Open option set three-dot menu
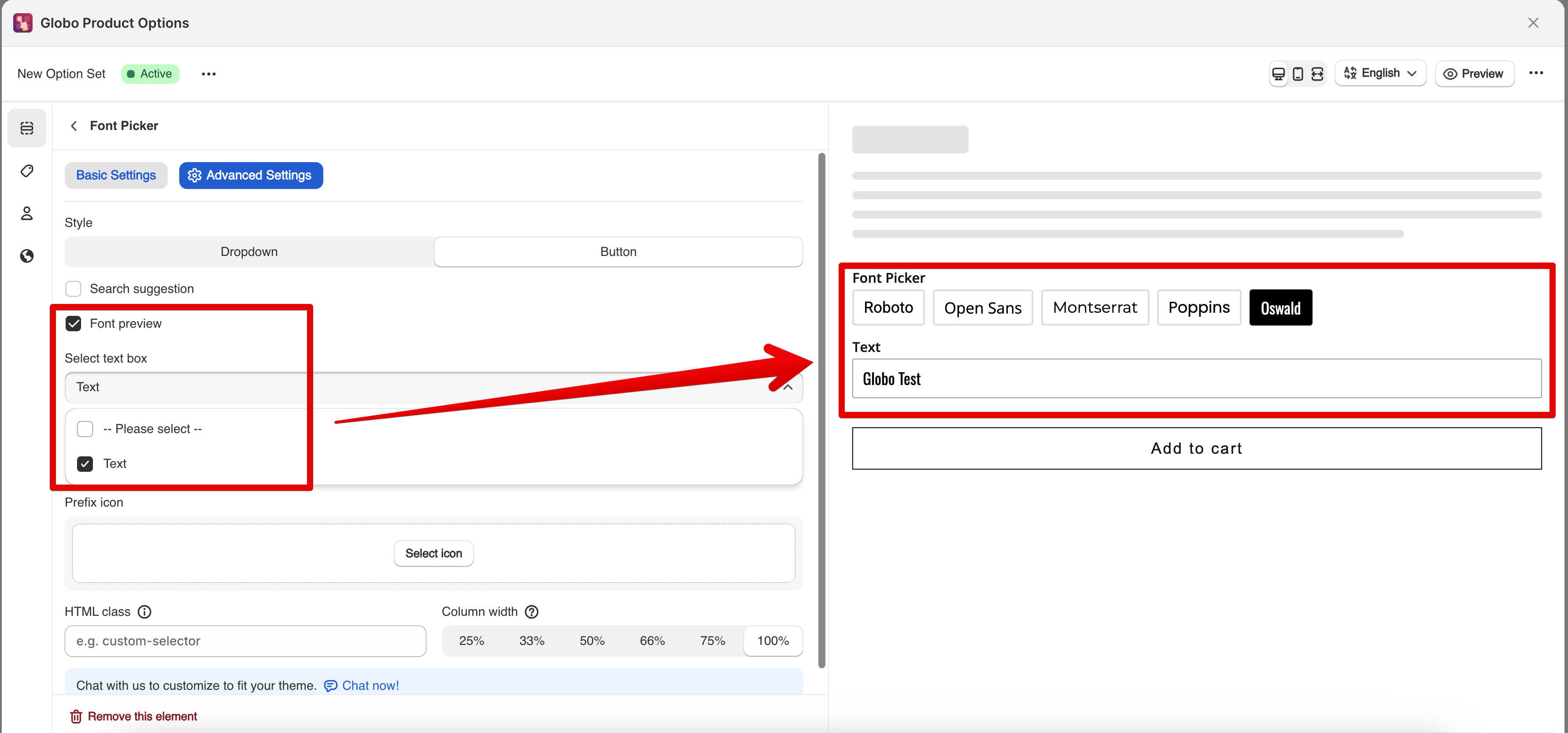Image resolution: width=1568 pixels, height=733 pixels. click(209, 74)
